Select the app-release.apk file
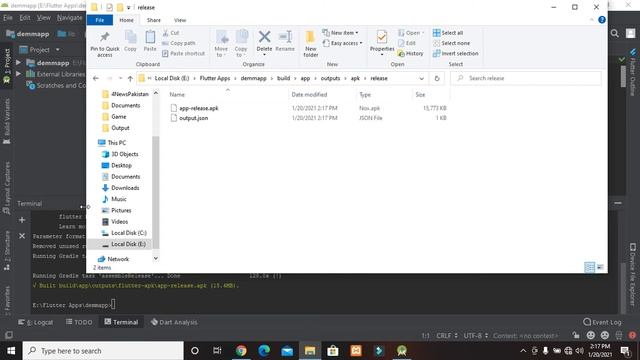640x360 pixels. click(199, 108)
